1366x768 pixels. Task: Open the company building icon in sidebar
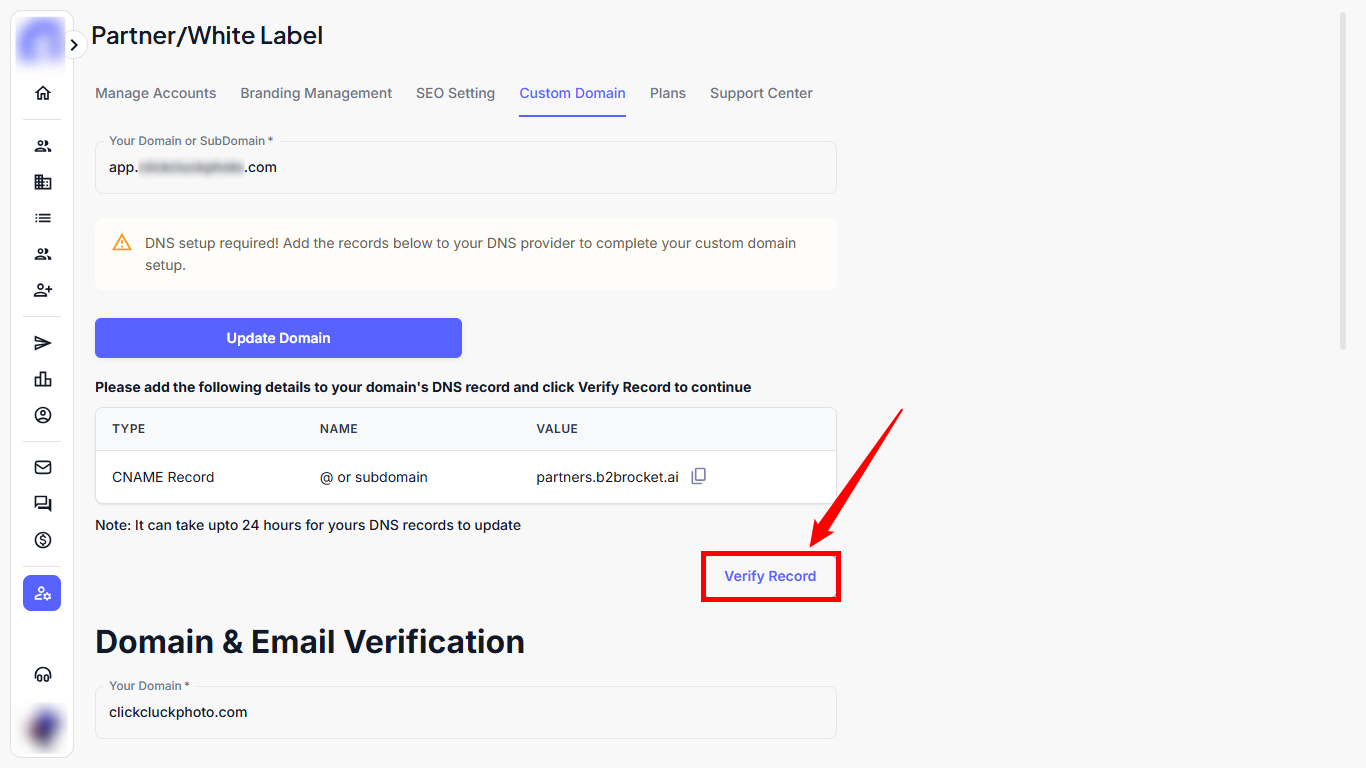pos(42,182)
